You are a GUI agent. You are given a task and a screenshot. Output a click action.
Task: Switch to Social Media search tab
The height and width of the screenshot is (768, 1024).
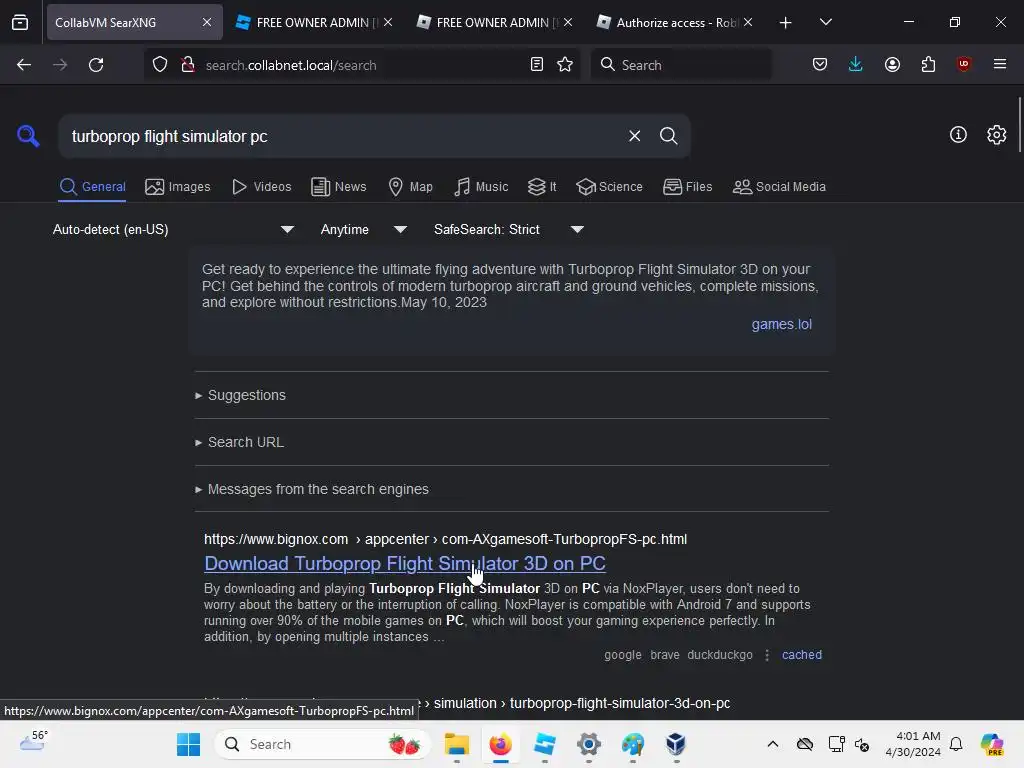[779, 187]
